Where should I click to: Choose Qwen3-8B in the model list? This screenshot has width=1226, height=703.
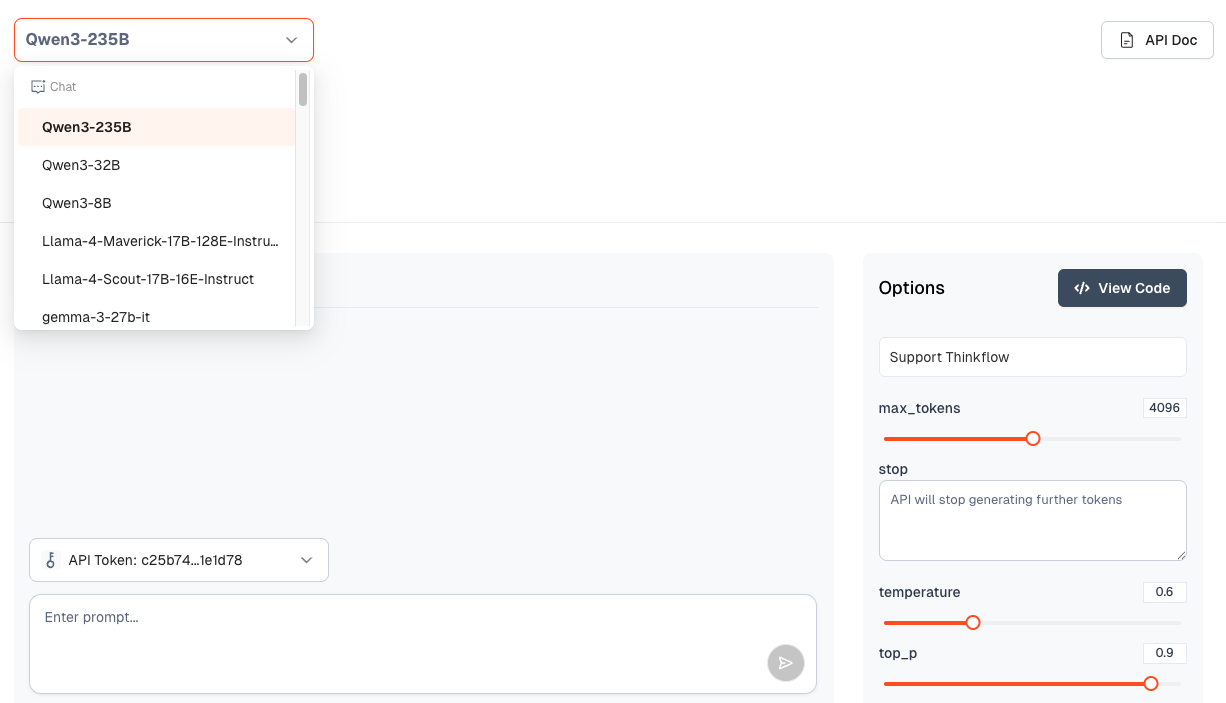(77, 203)
